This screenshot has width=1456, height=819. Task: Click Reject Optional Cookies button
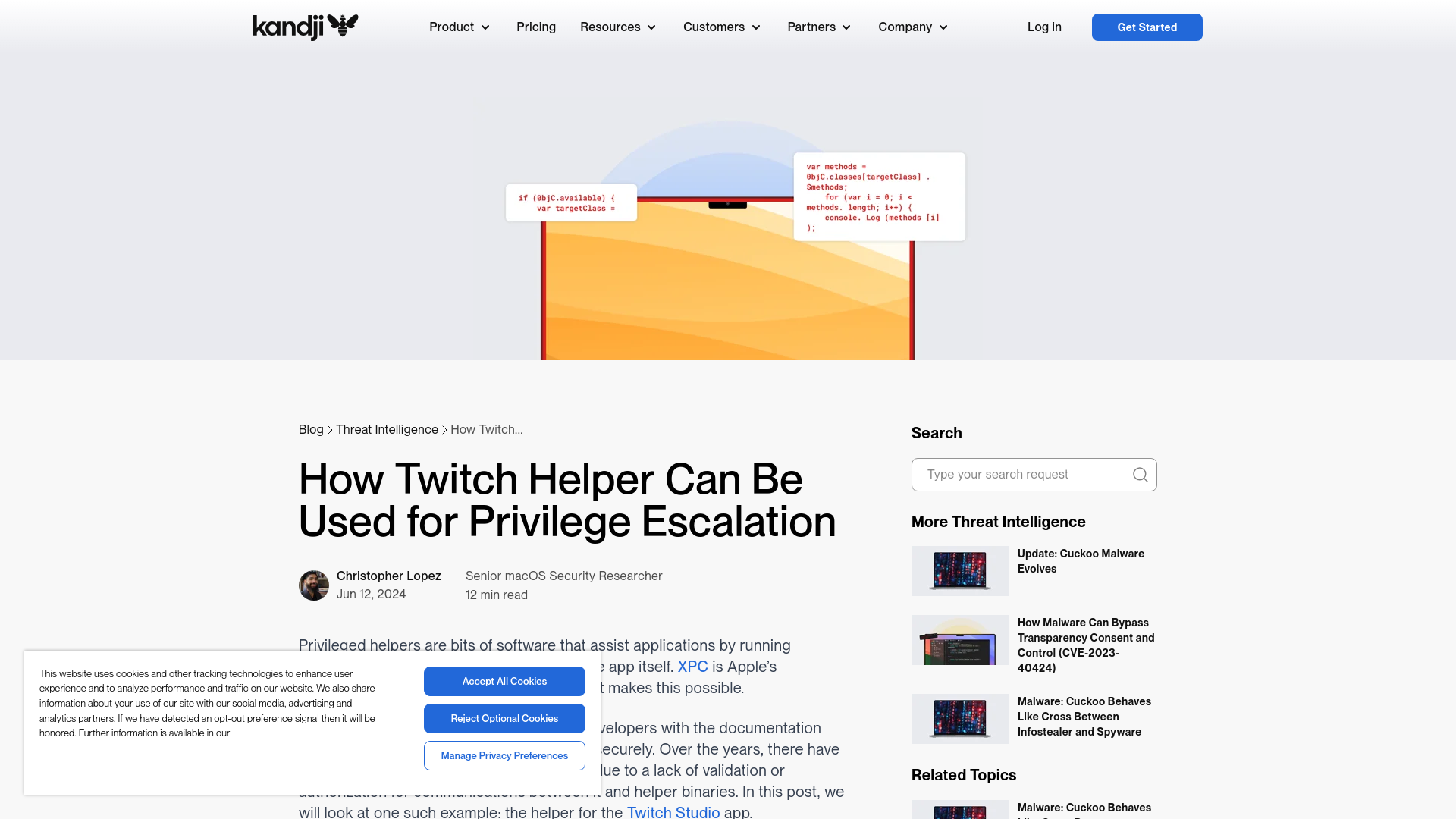(x=504, y=718)
